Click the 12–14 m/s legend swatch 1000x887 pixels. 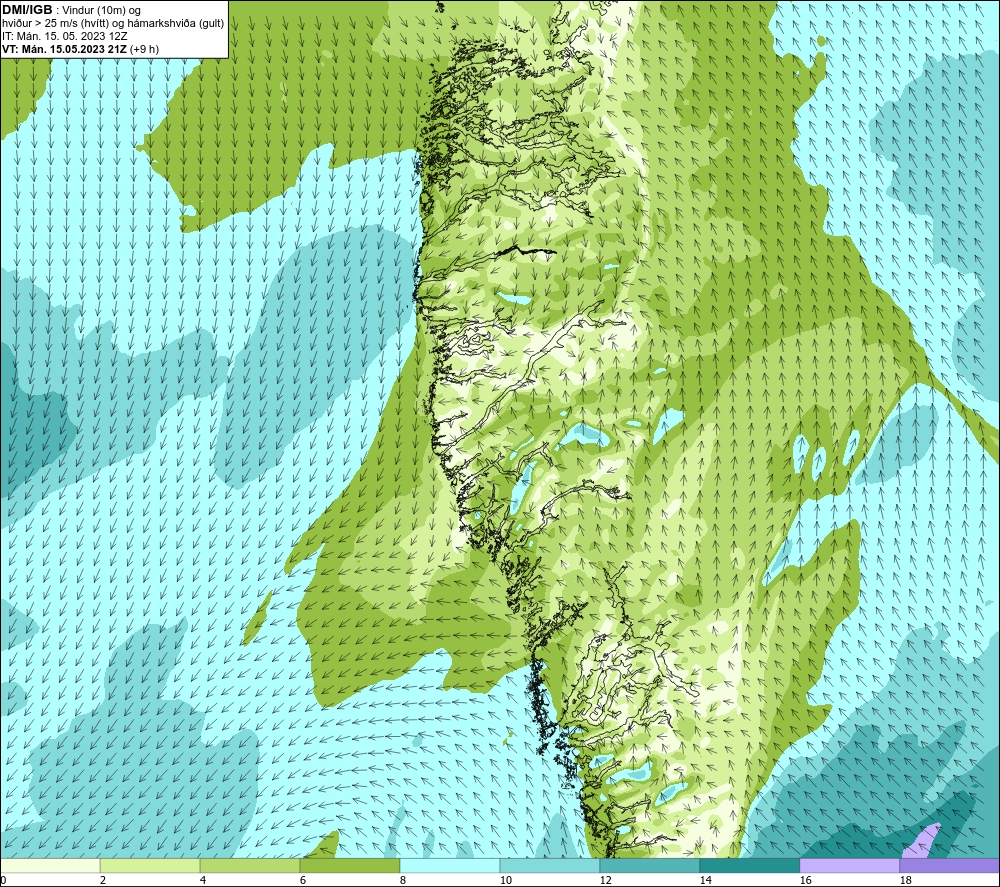pos(649,865)
